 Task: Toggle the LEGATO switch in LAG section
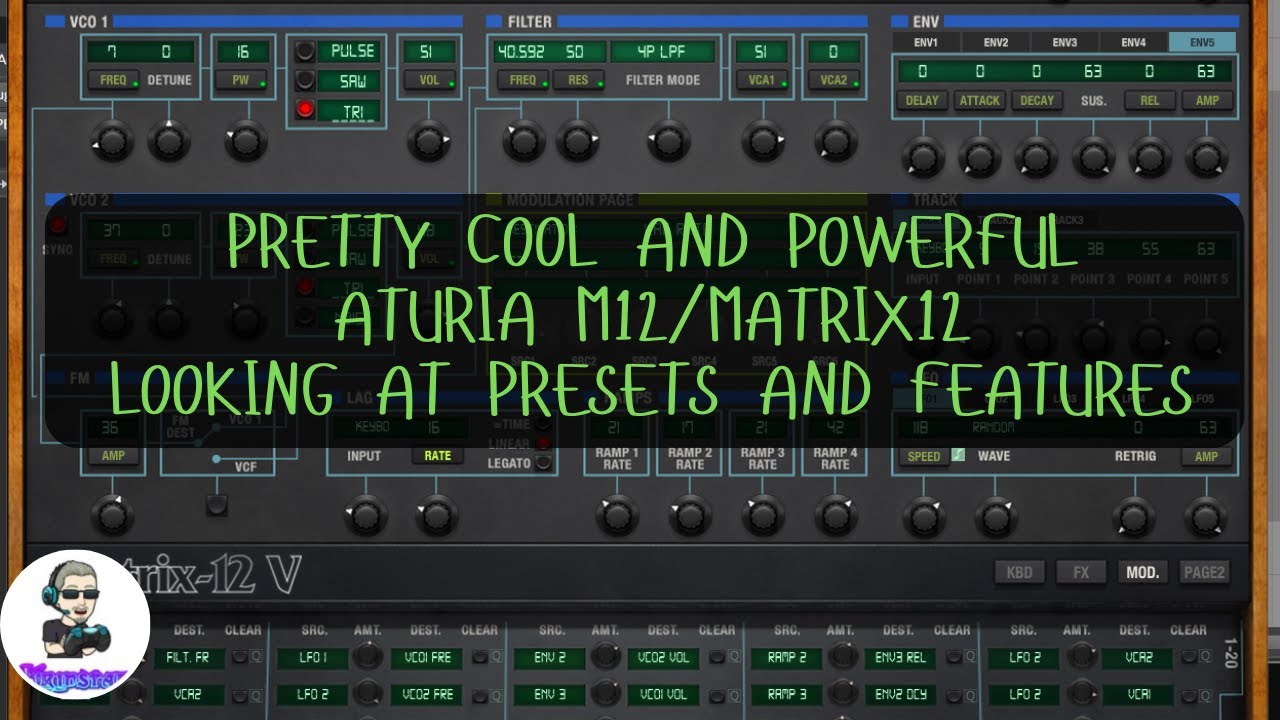543,463
